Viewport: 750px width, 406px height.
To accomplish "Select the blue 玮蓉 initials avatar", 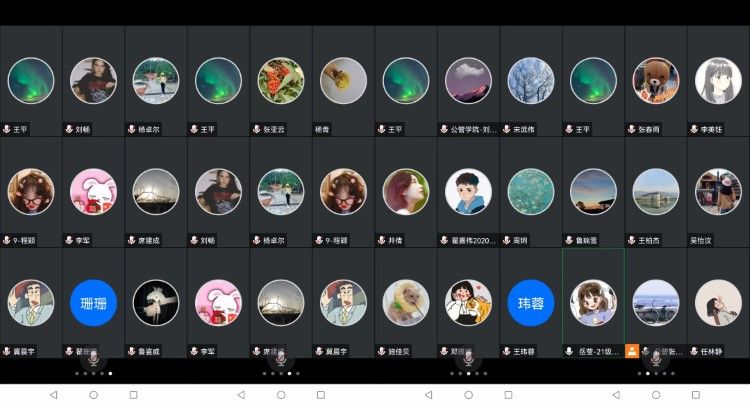I will [x=530, y=303].
